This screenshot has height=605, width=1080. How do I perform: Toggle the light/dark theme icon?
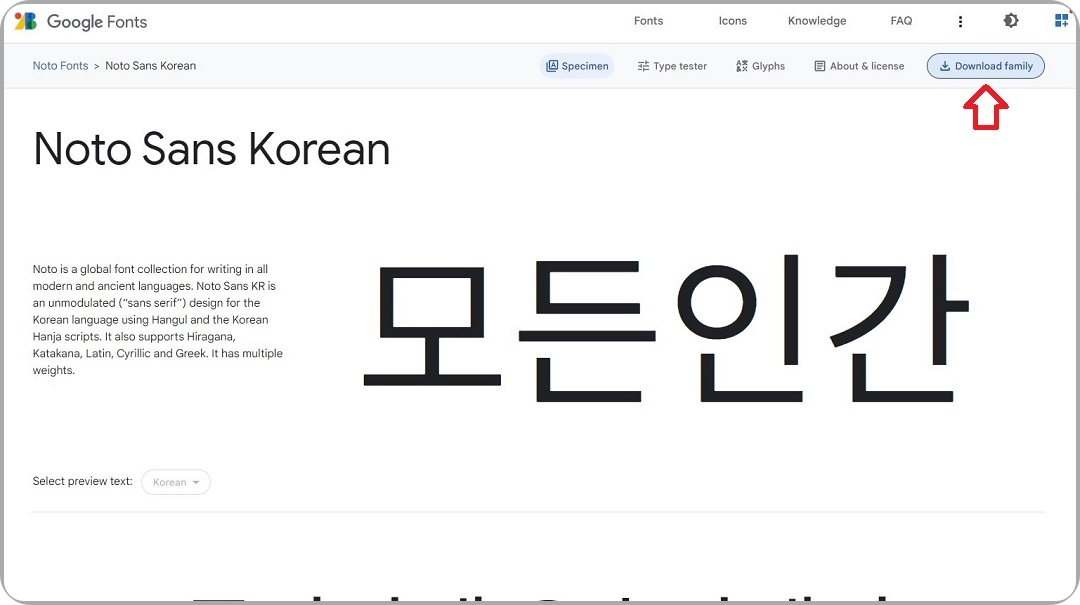pyautogui.click(x=1010, y=21)
